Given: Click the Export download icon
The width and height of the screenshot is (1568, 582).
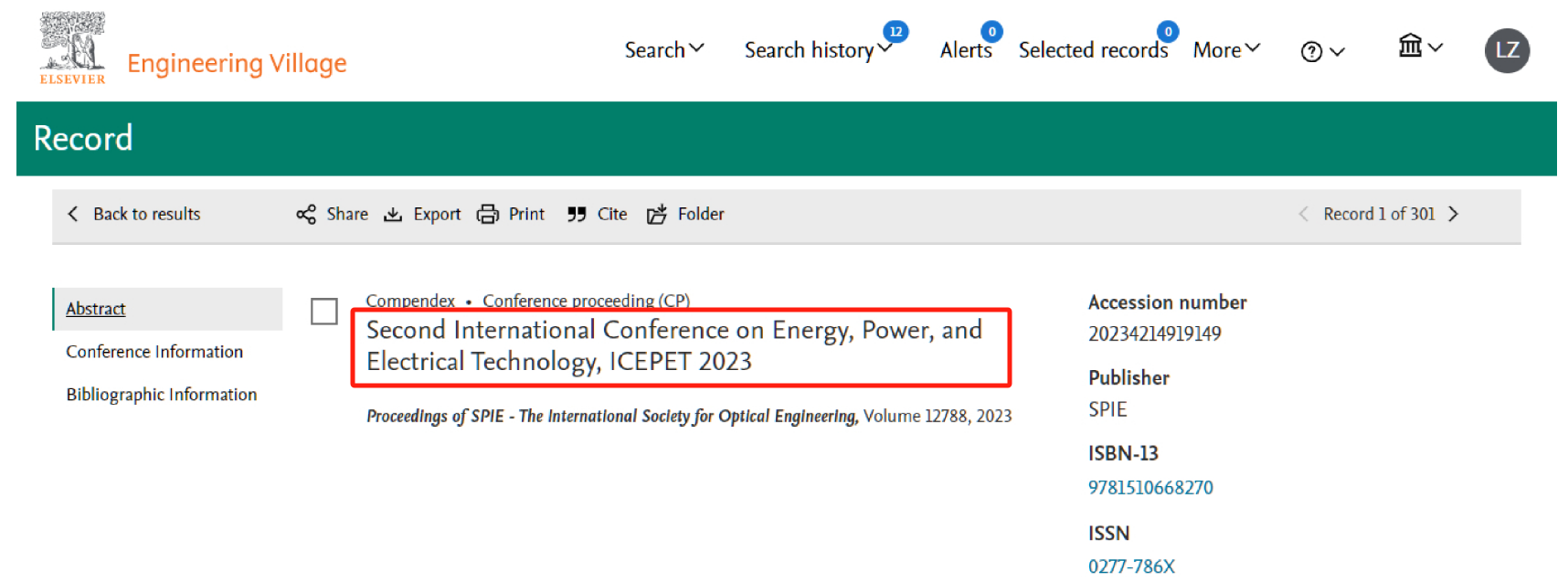Looking at the screenshot, I should 393,214.
